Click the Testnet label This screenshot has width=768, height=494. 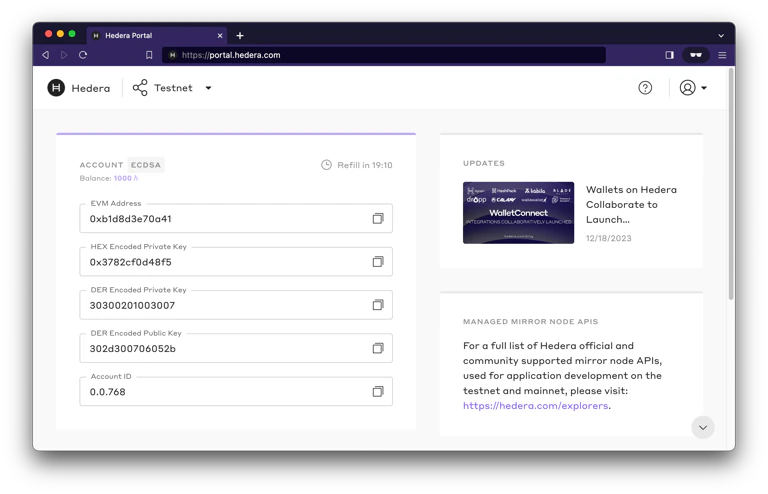point(173,88)
